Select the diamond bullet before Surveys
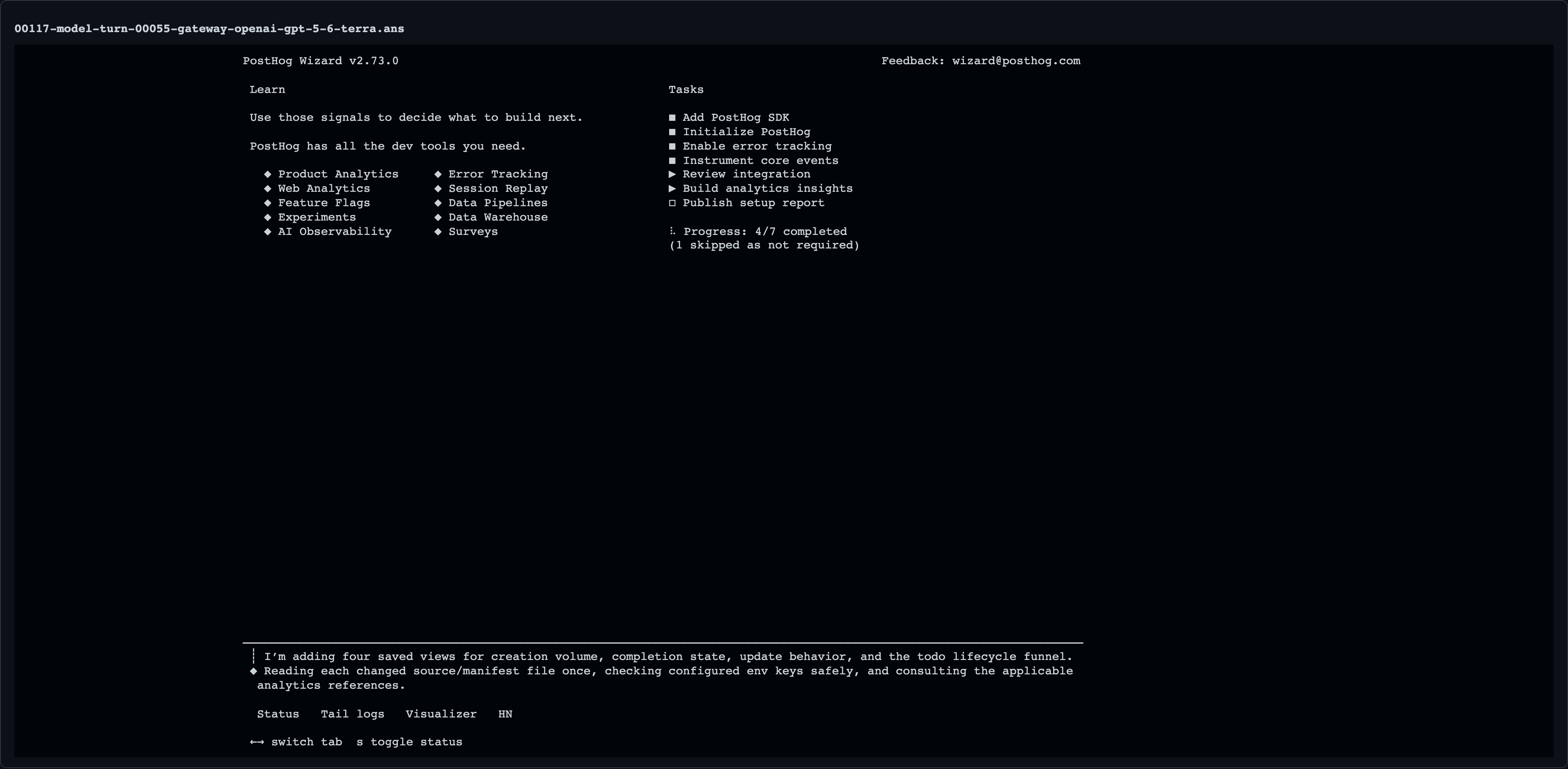The image size is (1568, 769). 438,232
